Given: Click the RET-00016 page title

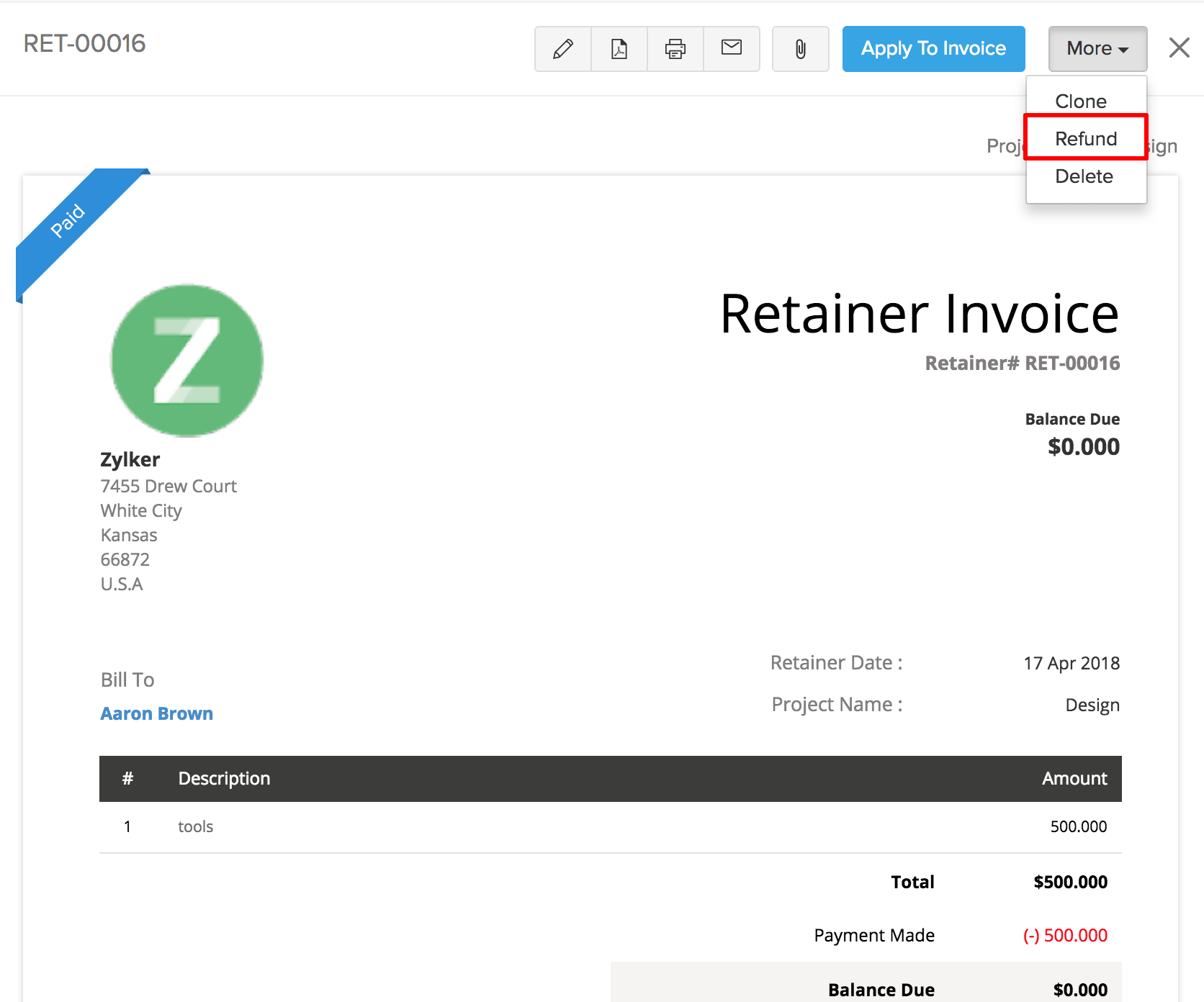Looking at the screenshot, I should point(84,44).
